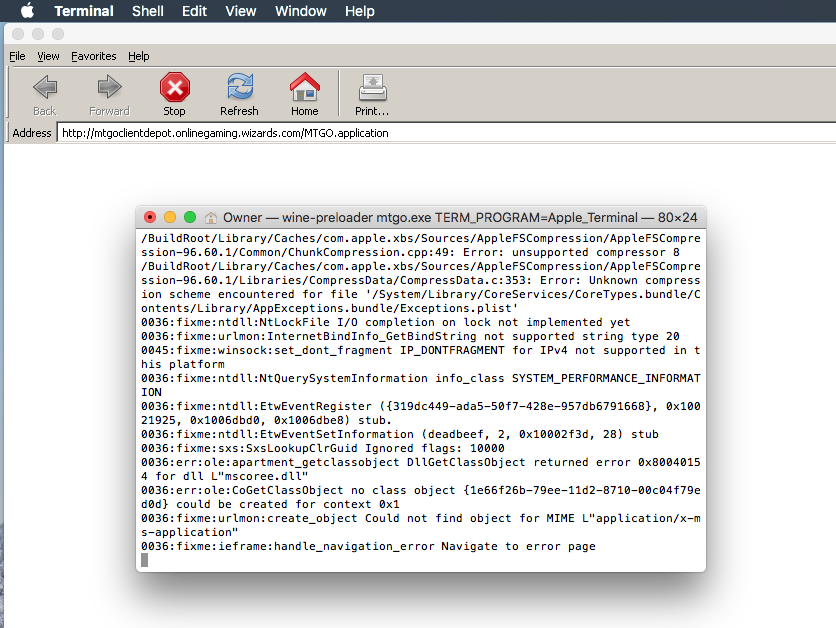836x628 pixels.
Task: Close the Terminal window with red button
Action: (150, 217)
